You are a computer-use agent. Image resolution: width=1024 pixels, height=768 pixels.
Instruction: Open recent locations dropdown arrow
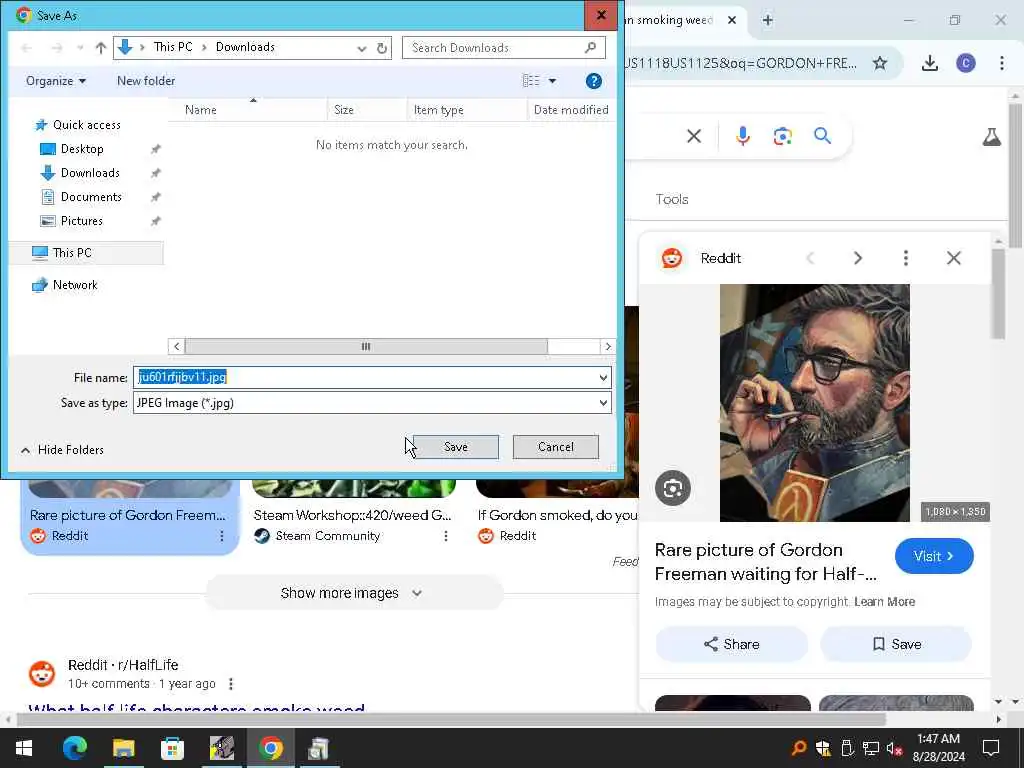tap(80, 48)
